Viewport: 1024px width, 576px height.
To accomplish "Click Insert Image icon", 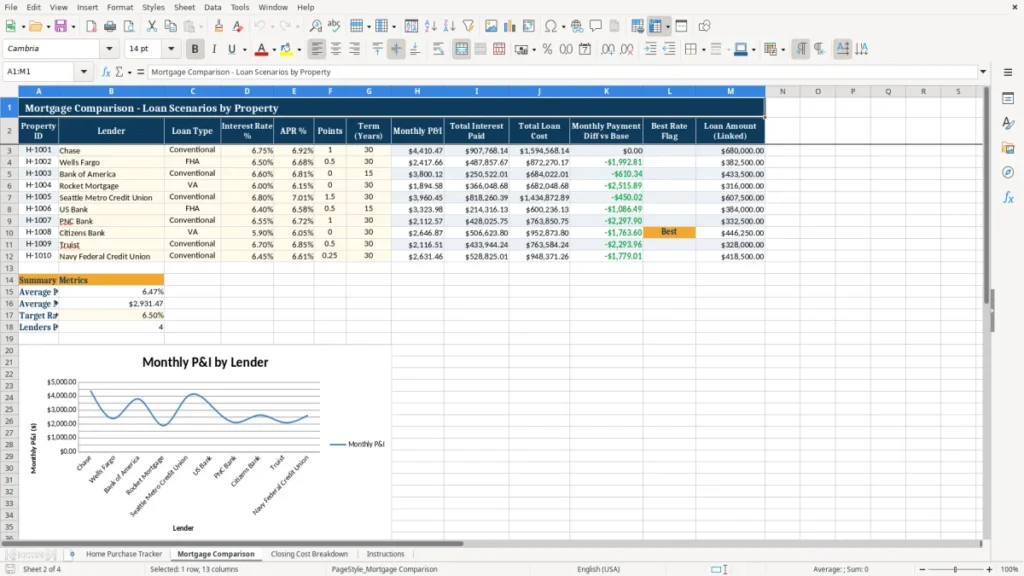I will tap(491, 26).
